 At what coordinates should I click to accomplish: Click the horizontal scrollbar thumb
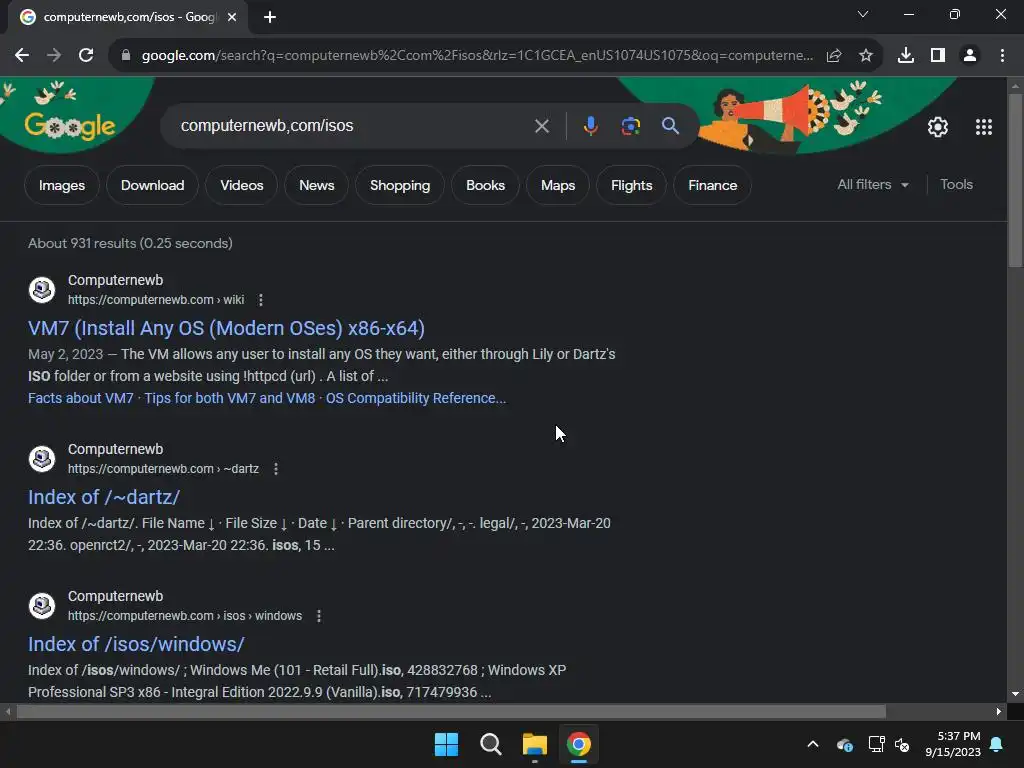[x=451, y=711]
